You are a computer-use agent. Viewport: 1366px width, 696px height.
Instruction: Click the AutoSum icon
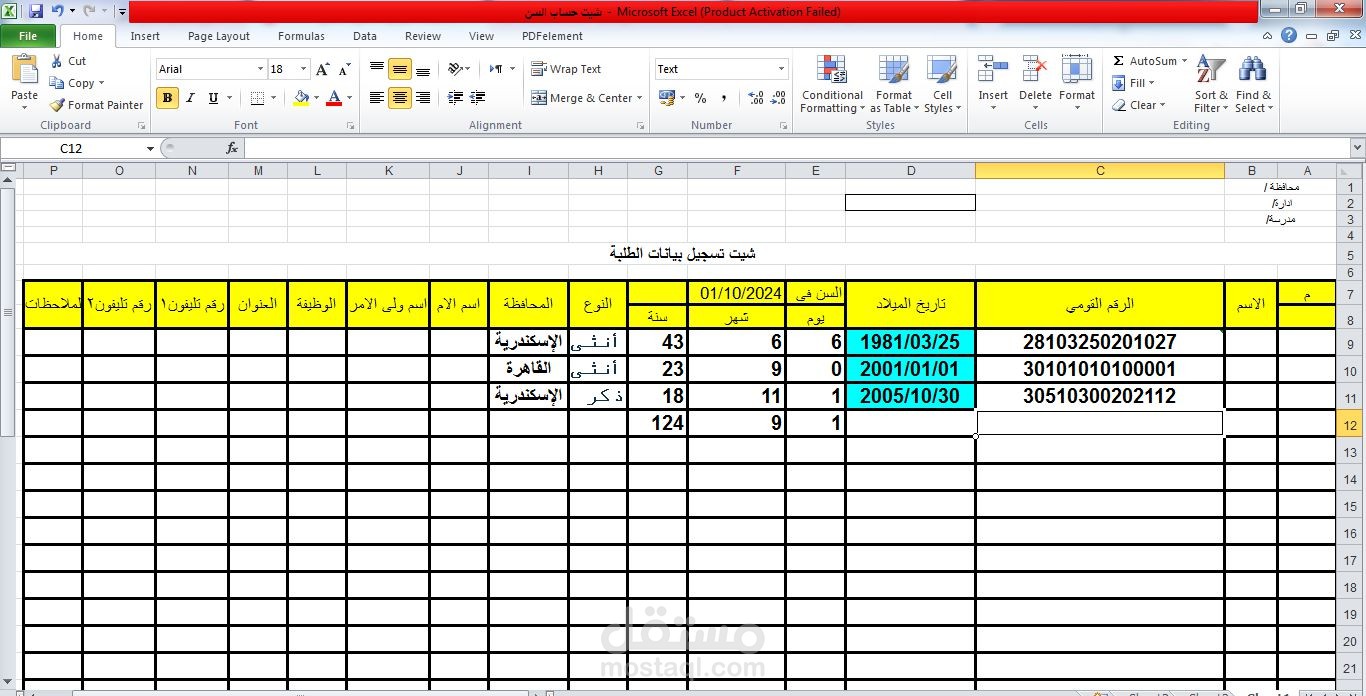tap(1116, 60)
